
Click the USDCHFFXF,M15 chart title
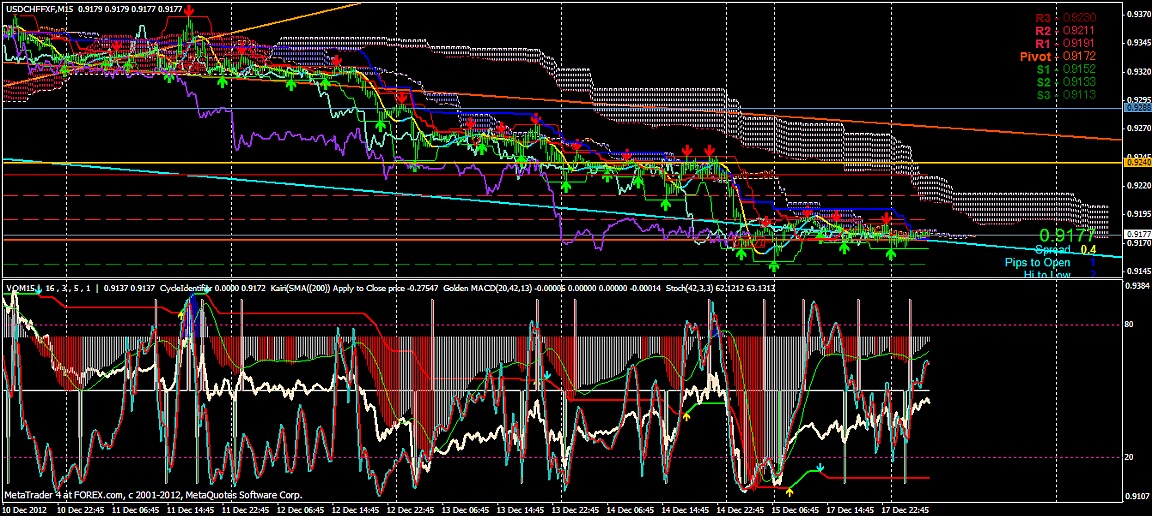point(39,8)
